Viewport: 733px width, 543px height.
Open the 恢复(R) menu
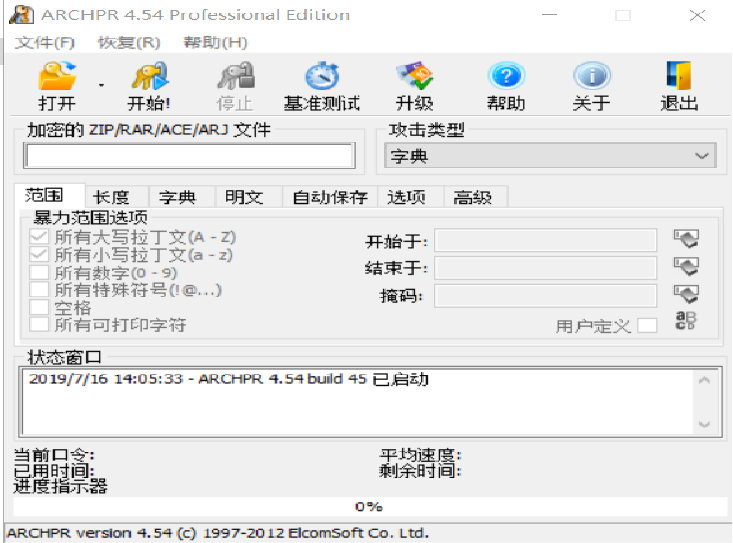coord(129,43)
